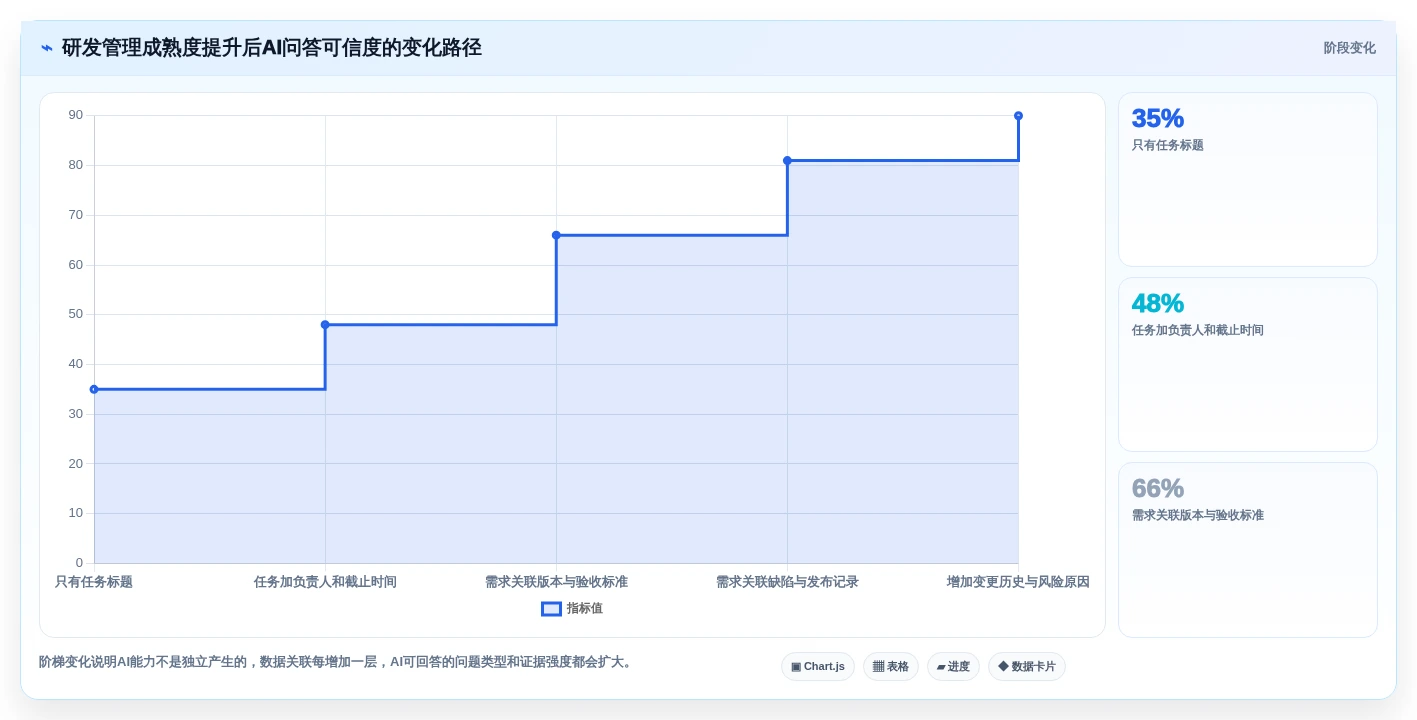Image resolution: width=1417 pixels, height=720 pixels.
Task: Click the y-axis tick label 50
Action: [x=76, y=314]
